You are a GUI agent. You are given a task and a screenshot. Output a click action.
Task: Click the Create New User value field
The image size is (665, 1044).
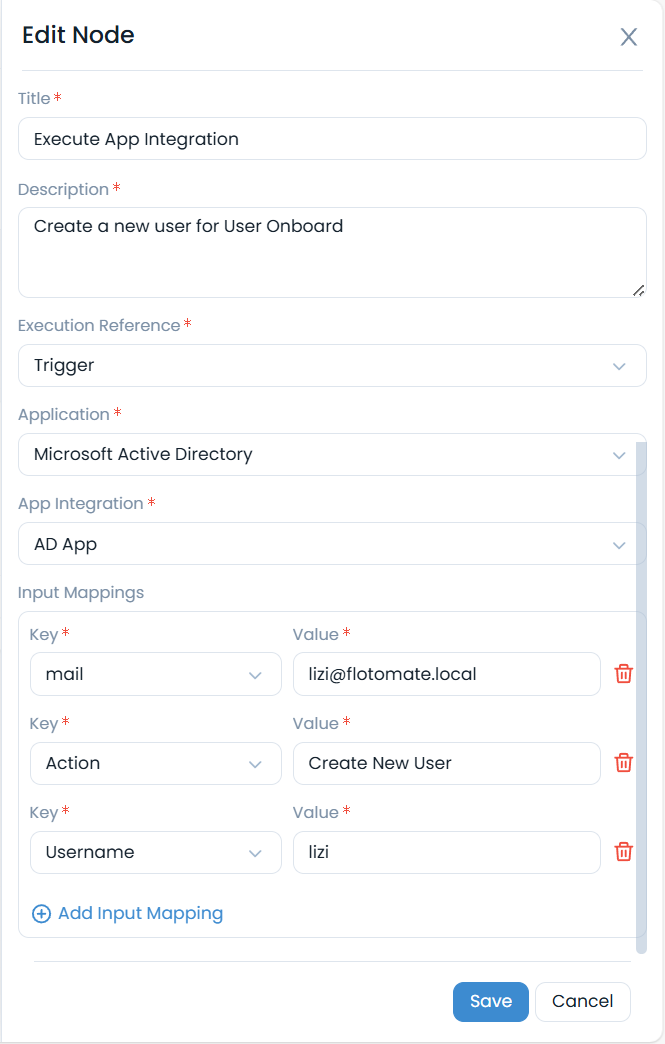446,763
